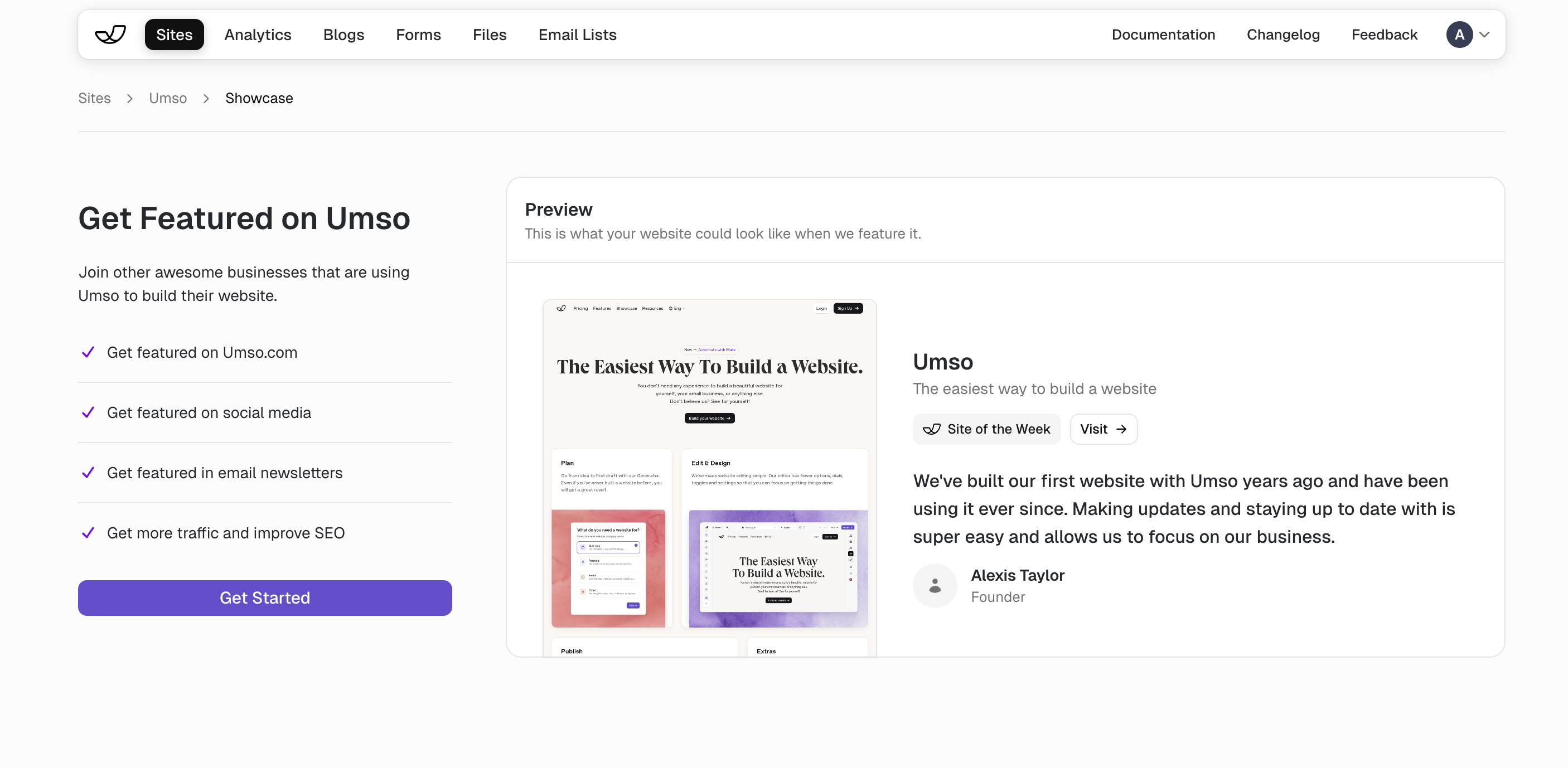Image resolution: width=1568 pixels, height=768 pixels.
Task: Expand the account dropdown chevron
Action: (x=1484, y=35)
